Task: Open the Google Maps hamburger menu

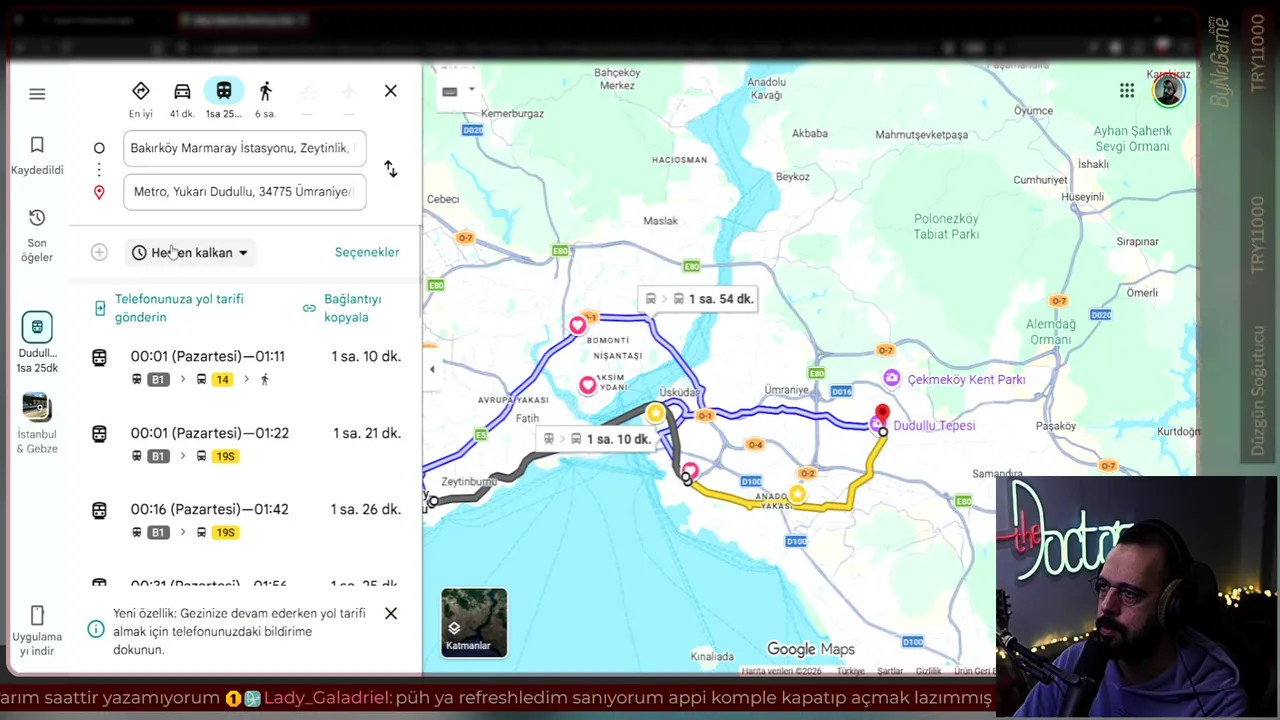Action: (37, 94)
